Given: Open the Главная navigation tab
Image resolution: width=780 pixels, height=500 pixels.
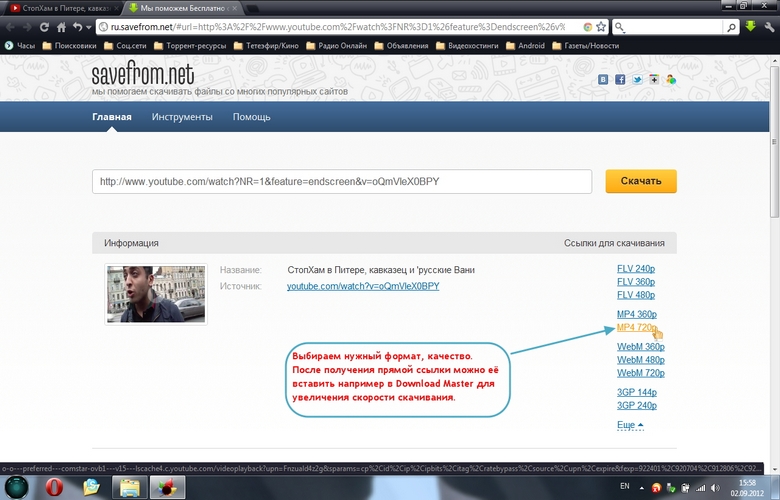Looking at the screenshot, I should pos(112,117).
